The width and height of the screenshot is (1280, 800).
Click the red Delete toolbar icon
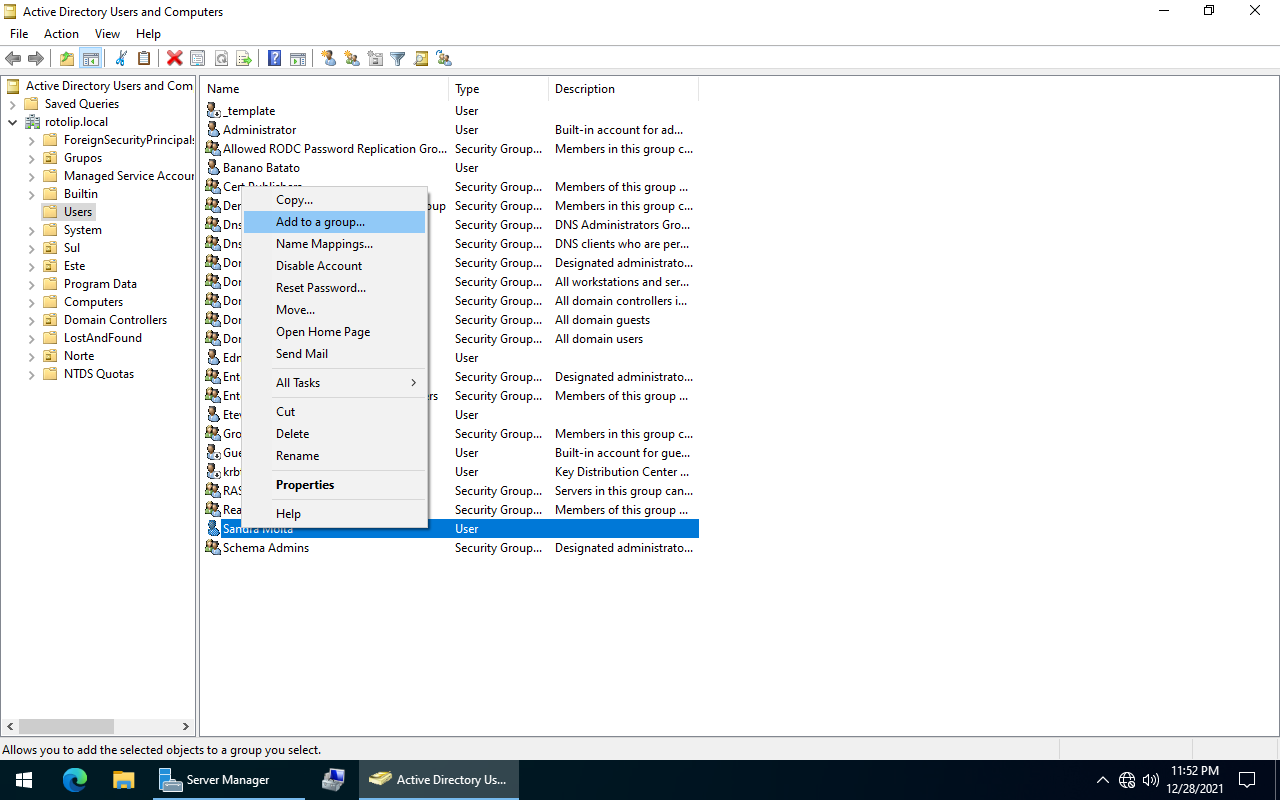coord(174,59)
